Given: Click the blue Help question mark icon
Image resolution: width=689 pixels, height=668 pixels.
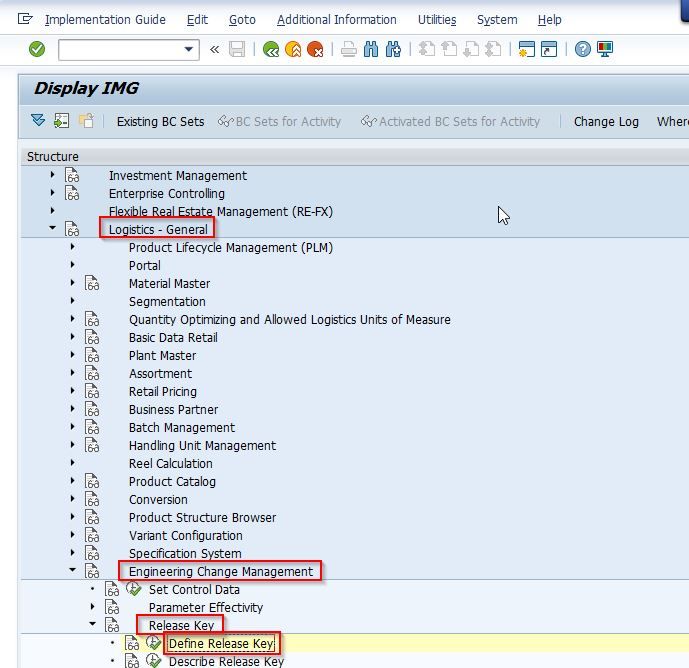Looking at the screenshot, I should (x=583, y=49).
